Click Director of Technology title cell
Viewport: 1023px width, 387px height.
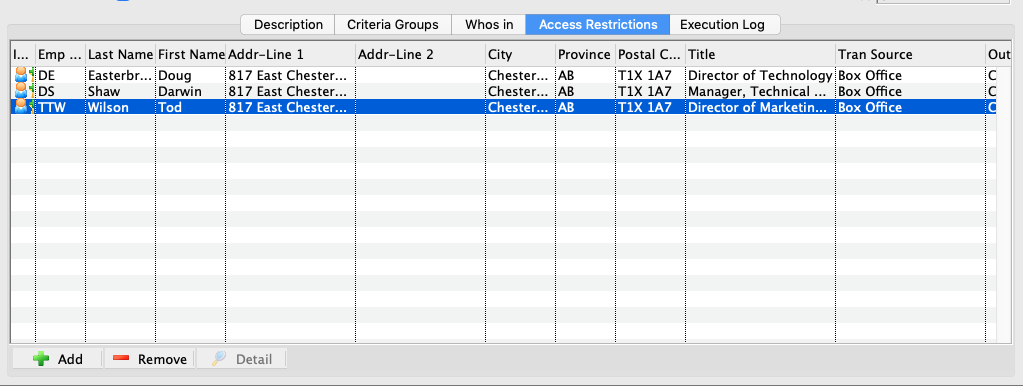pos(760,76)
